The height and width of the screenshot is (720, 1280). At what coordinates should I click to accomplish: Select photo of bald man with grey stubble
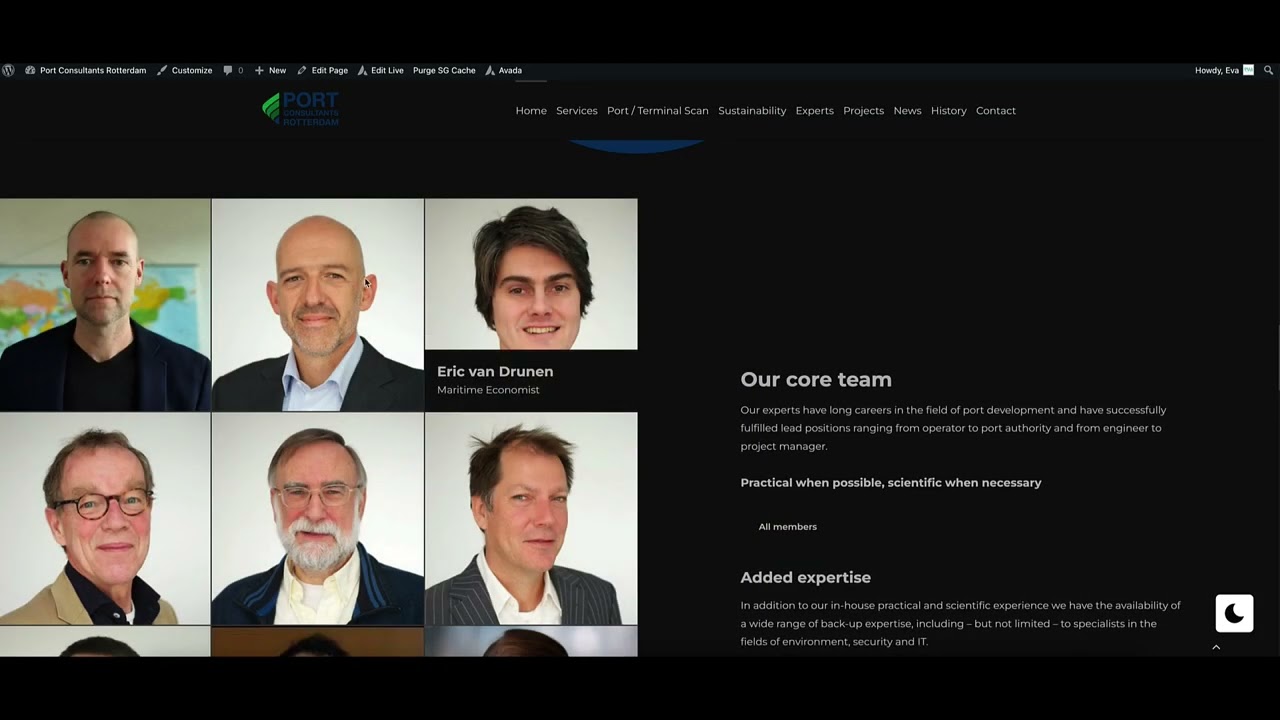tap(318, 305)
